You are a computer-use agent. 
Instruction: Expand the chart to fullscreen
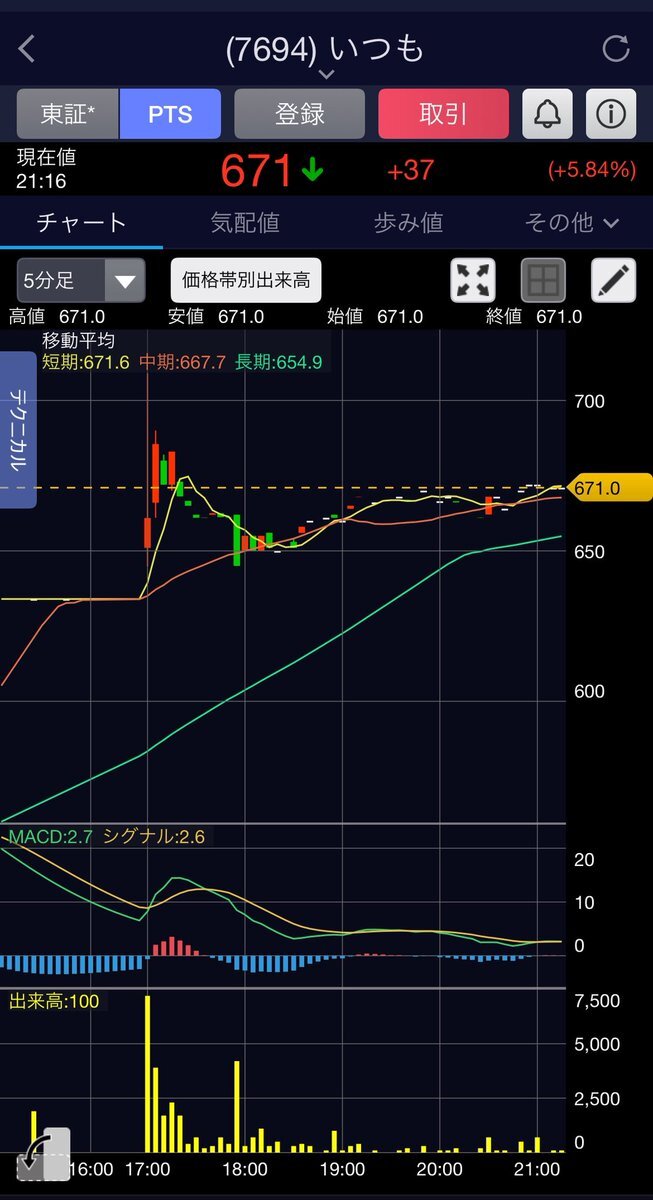[474, 280]
